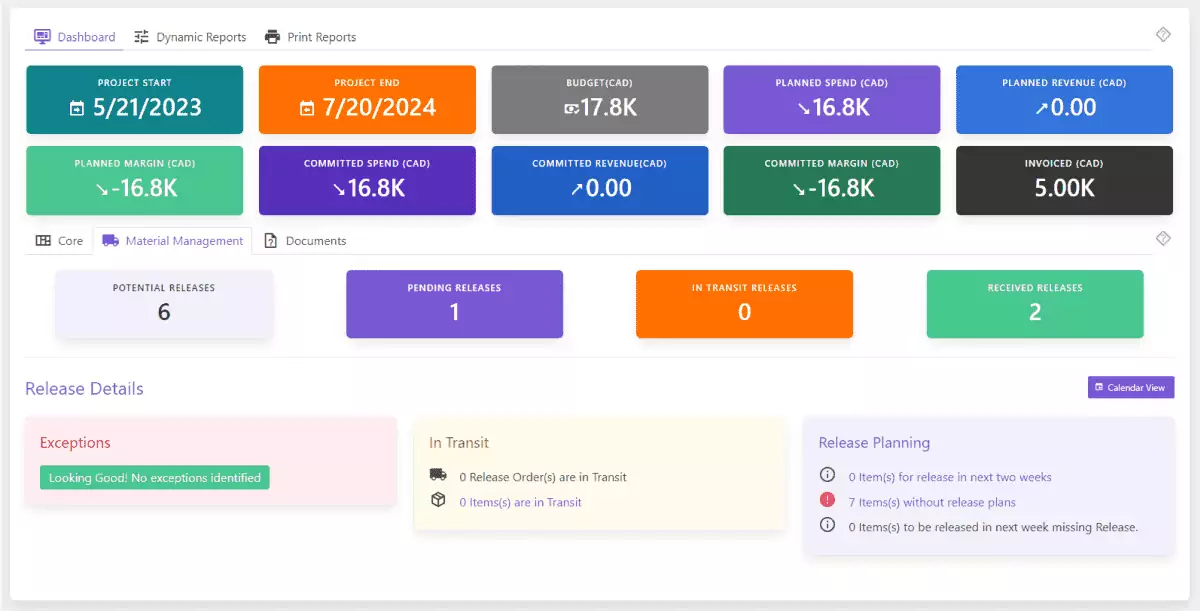Click the money icon in Budget card

click(x=571, y=108)
